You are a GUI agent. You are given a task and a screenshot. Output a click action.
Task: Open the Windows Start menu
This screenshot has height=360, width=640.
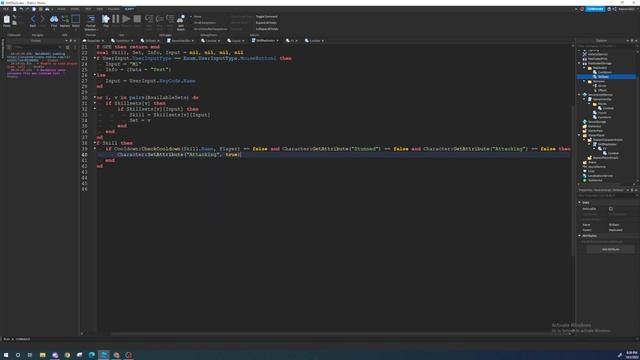pyautogui.click(x=6, y=355)
